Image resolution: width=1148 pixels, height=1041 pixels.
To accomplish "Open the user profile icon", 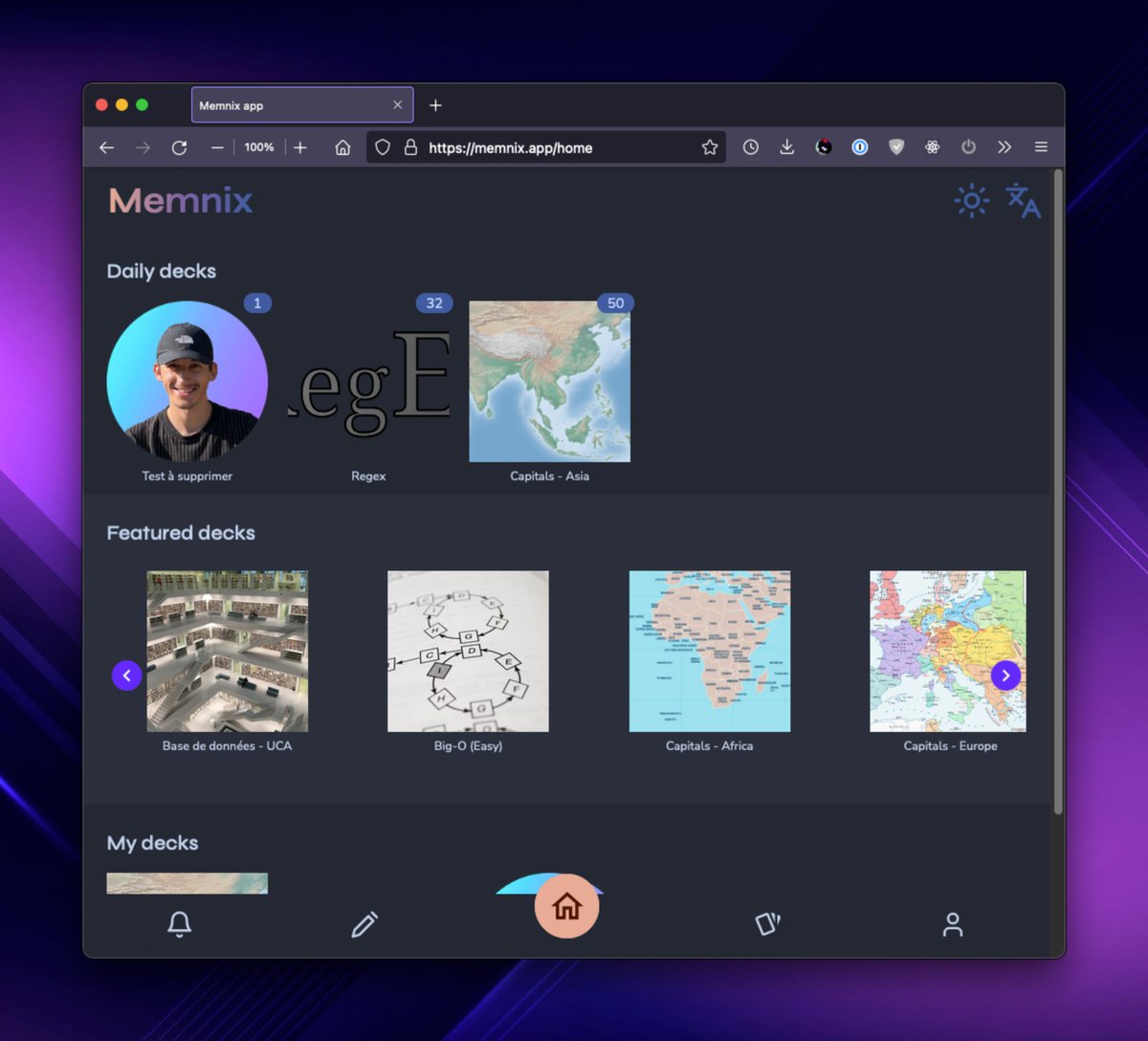I will click(x=952, y=924).
